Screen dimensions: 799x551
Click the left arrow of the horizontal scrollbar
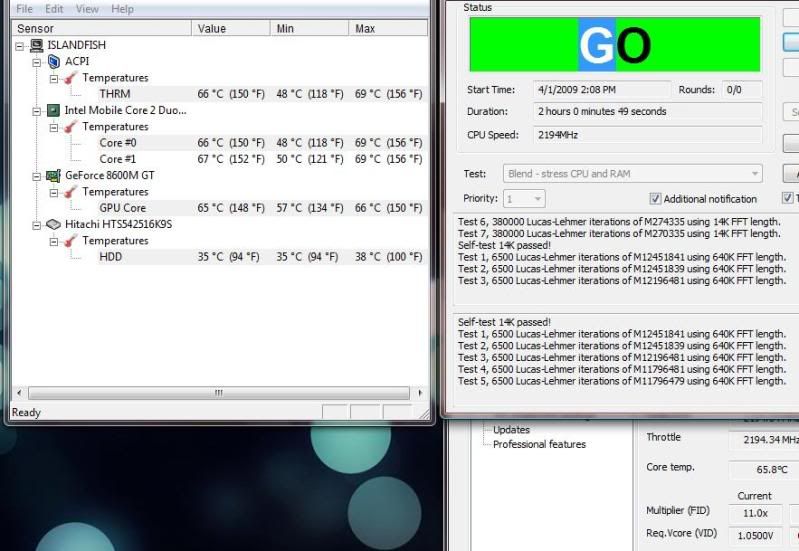click(x=19, y=393)
